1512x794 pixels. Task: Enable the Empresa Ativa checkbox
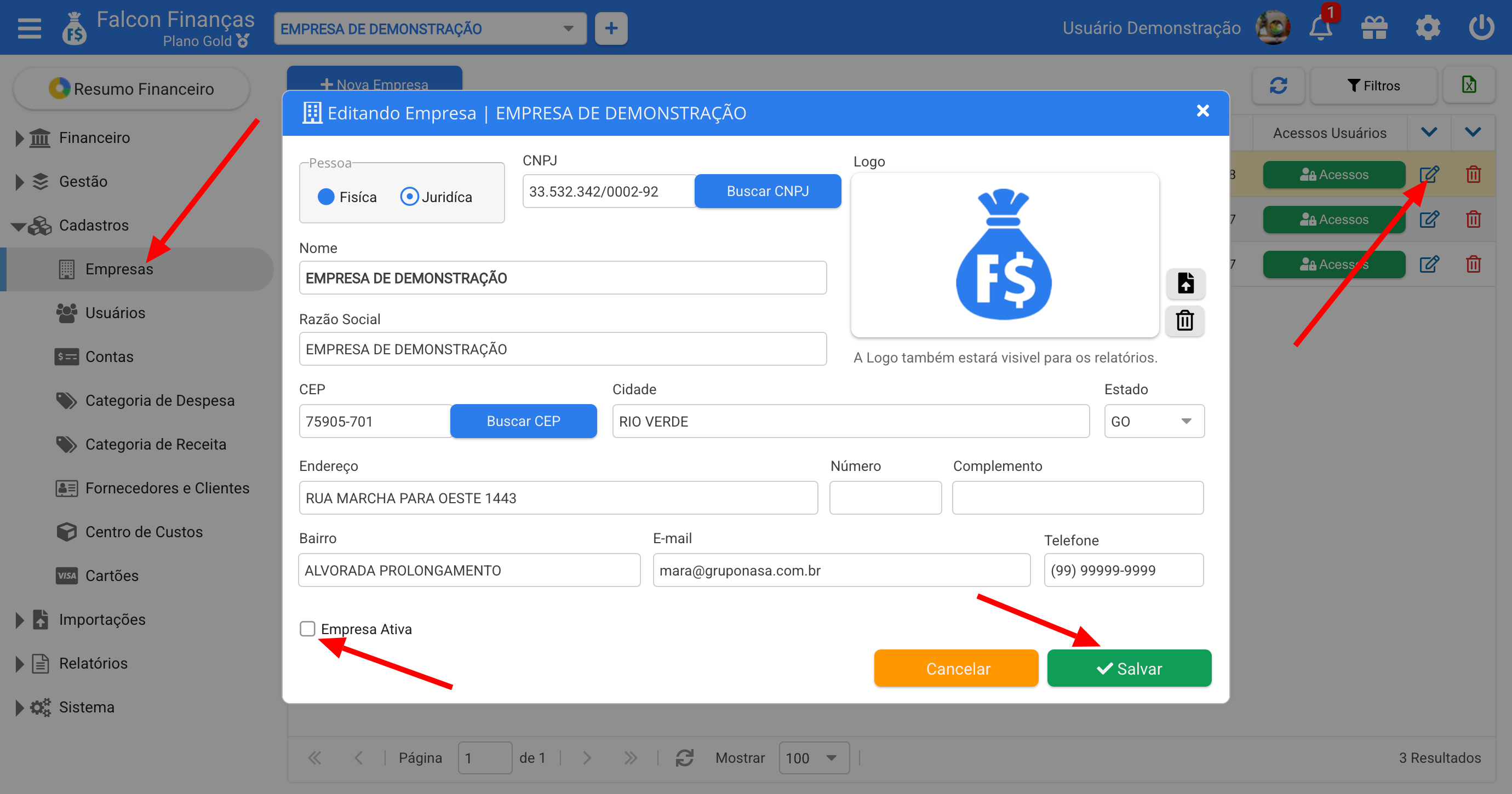point(307,629)
